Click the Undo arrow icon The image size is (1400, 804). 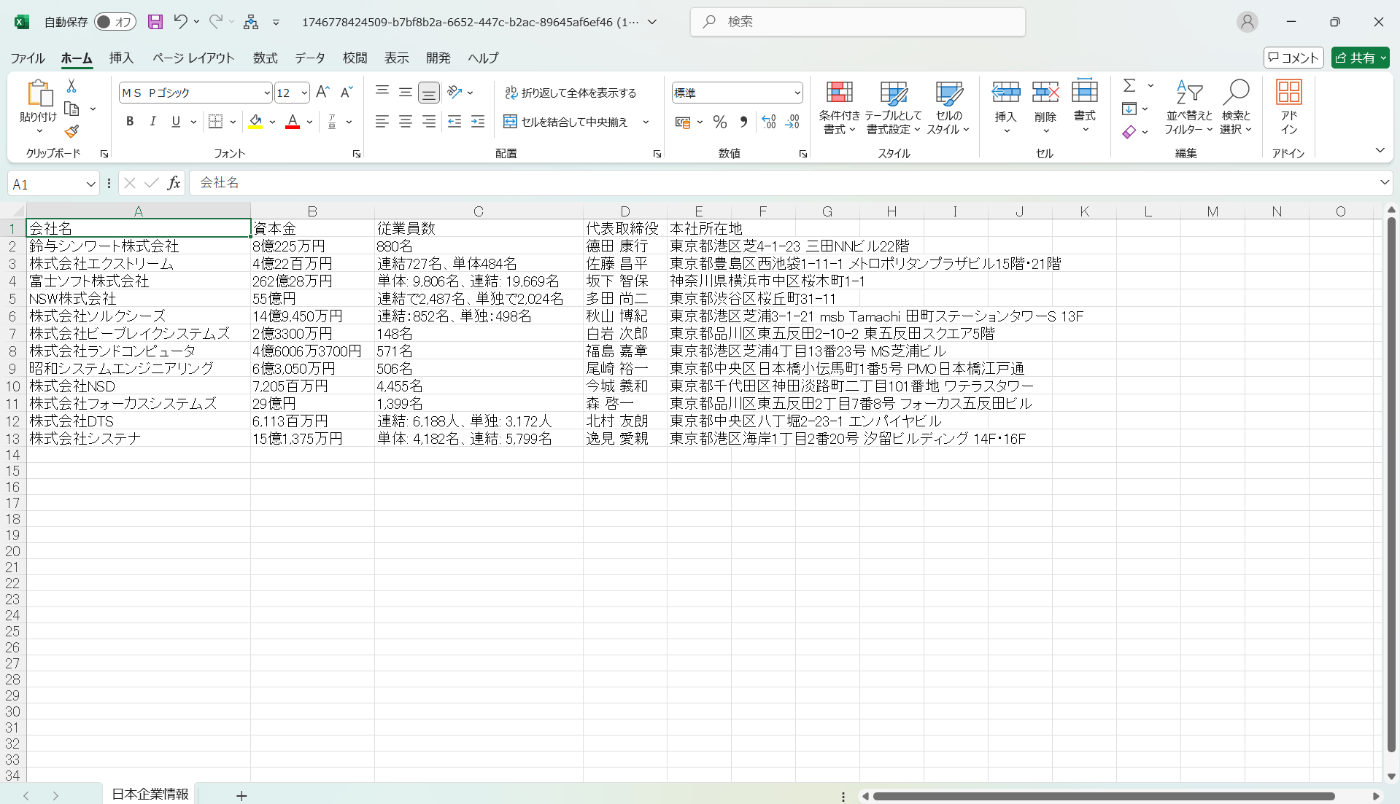(x=180, y=21)
